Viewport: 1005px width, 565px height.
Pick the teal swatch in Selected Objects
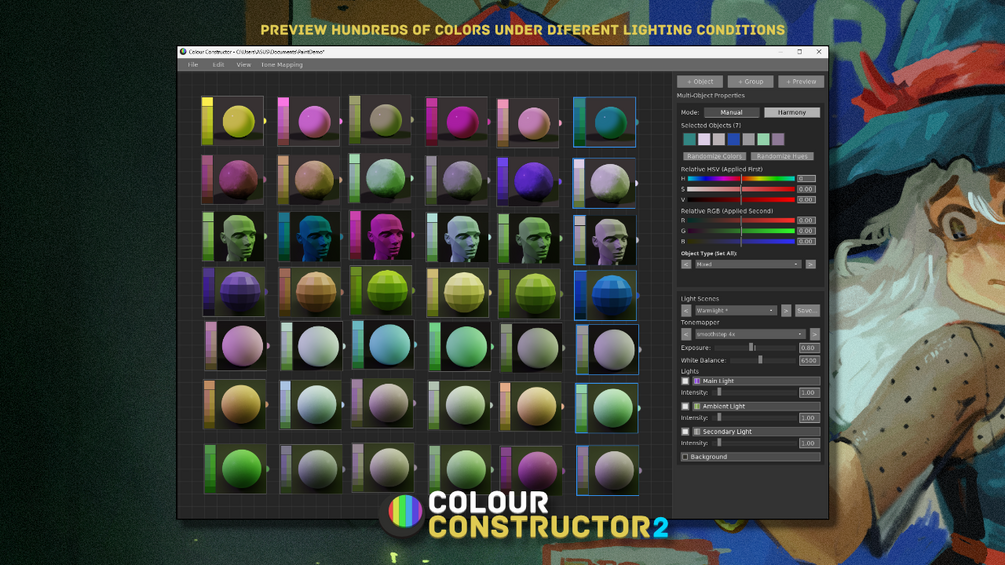pos(689,139)
